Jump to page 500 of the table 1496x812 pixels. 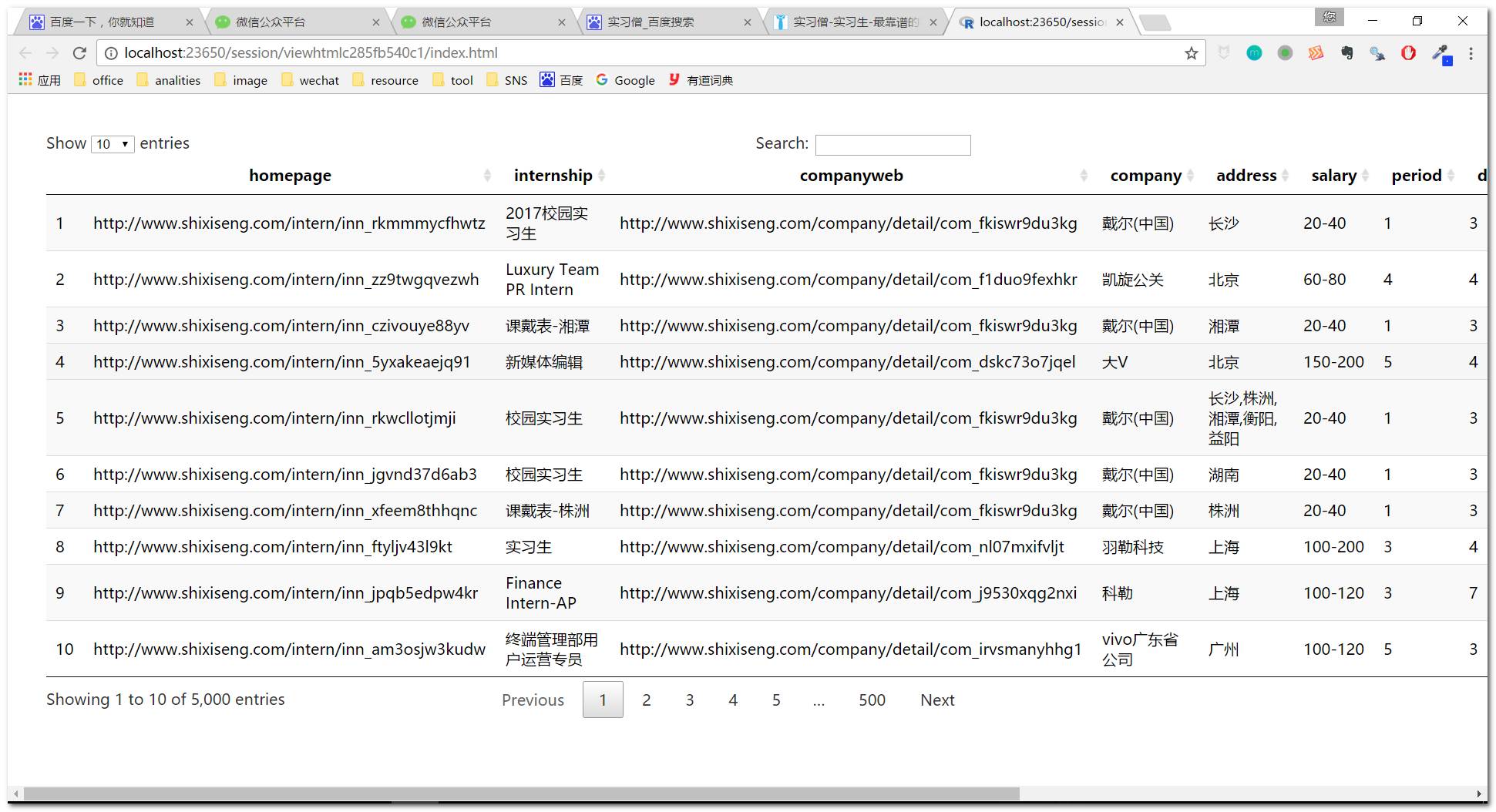(x=872, y=700)
